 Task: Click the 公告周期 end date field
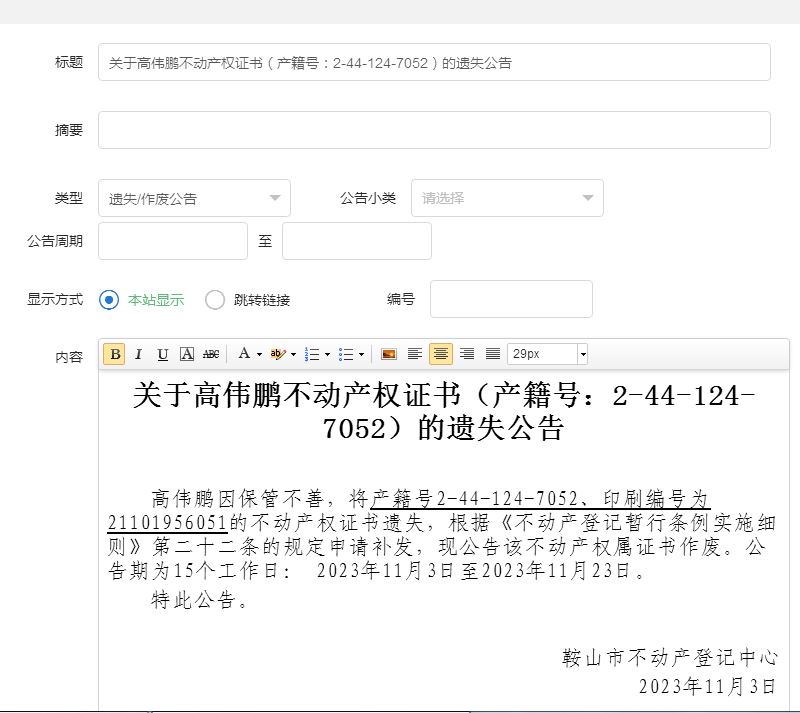(x=357, y=241)
